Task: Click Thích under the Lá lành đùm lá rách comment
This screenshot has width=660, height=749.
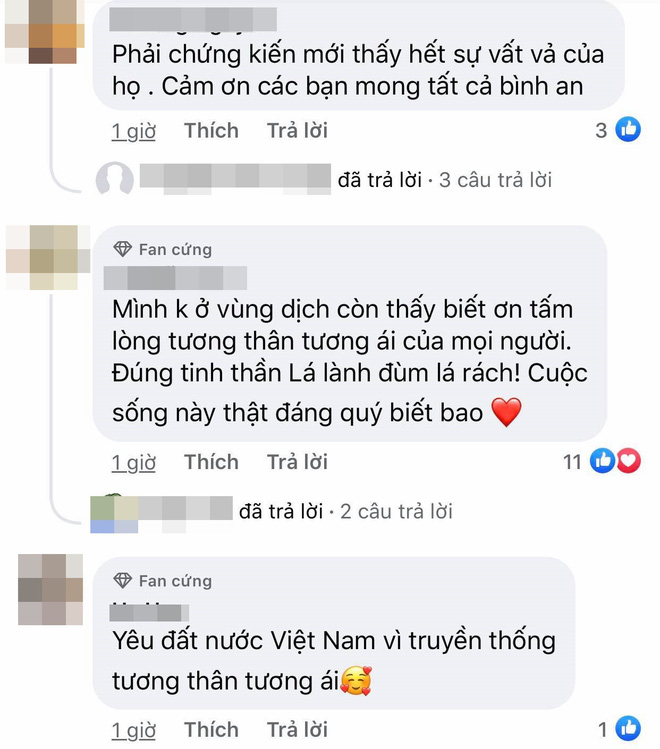Action: point(211,462)
